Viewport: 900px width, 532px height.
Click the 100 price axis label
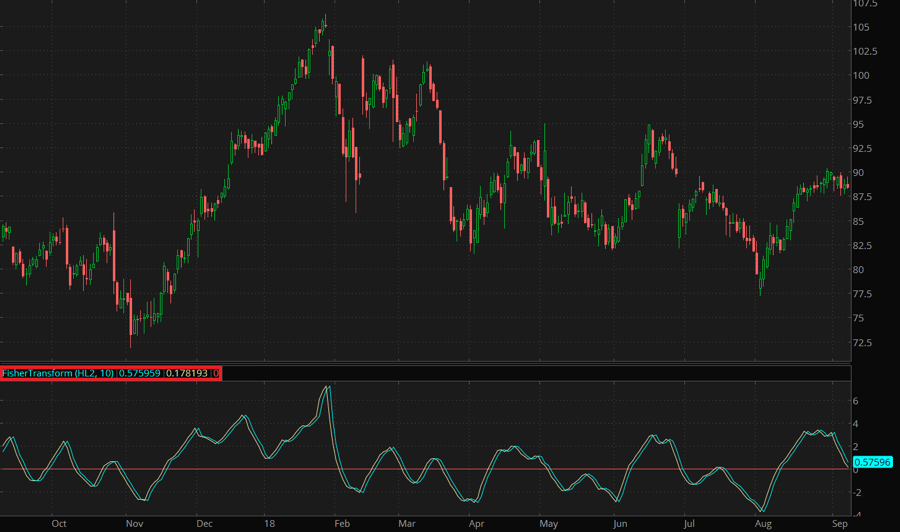pyautogui.click(x=860, y=75)
